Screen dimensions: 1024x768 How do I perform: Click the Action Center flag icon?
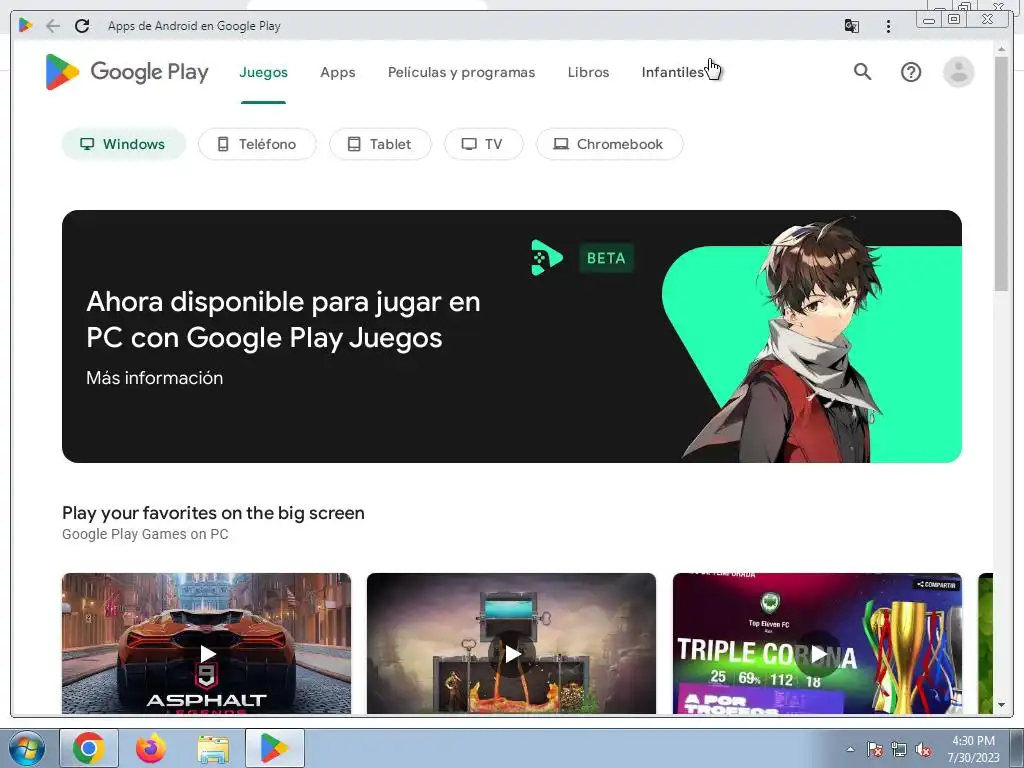[x=875, y=750]
